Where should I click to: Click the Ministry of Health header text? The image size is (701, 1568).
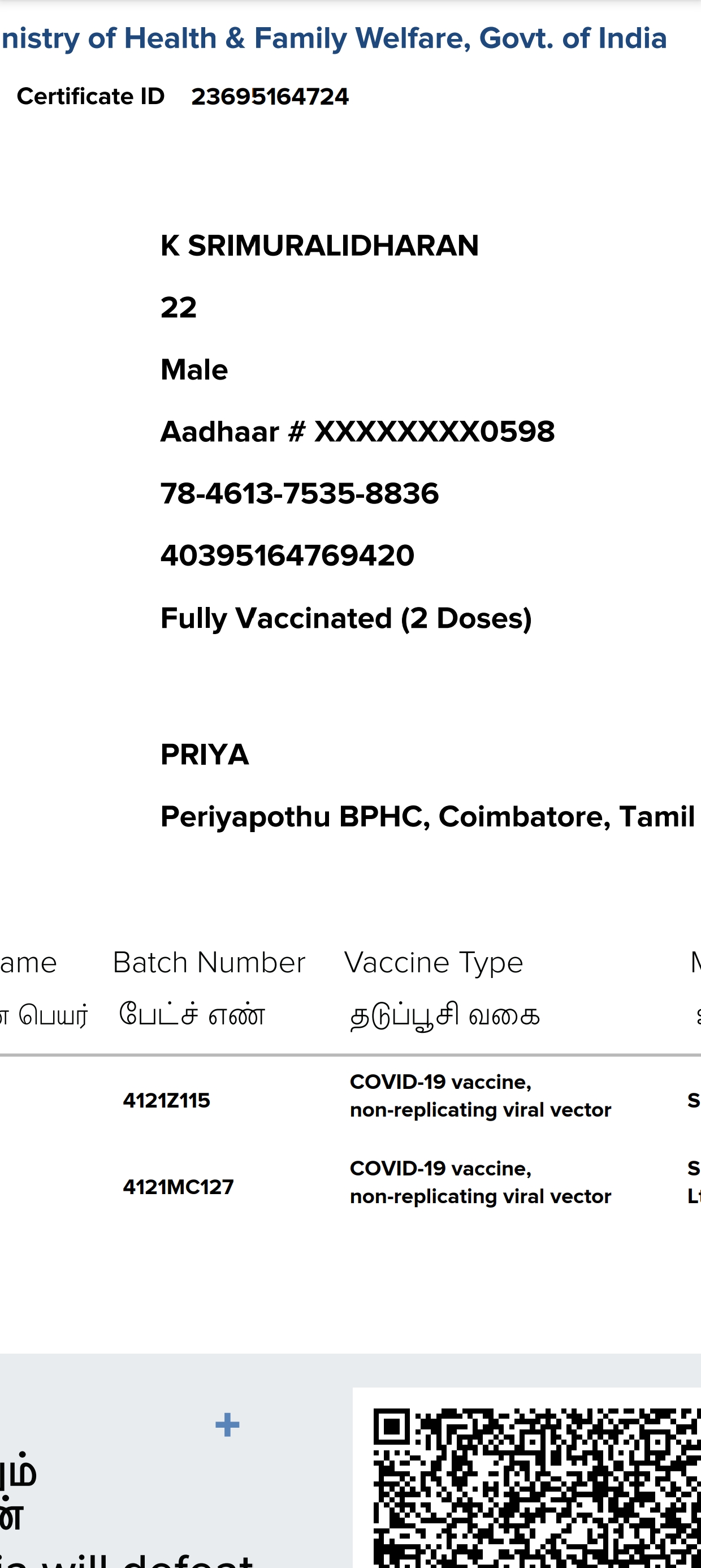[334, 38]
